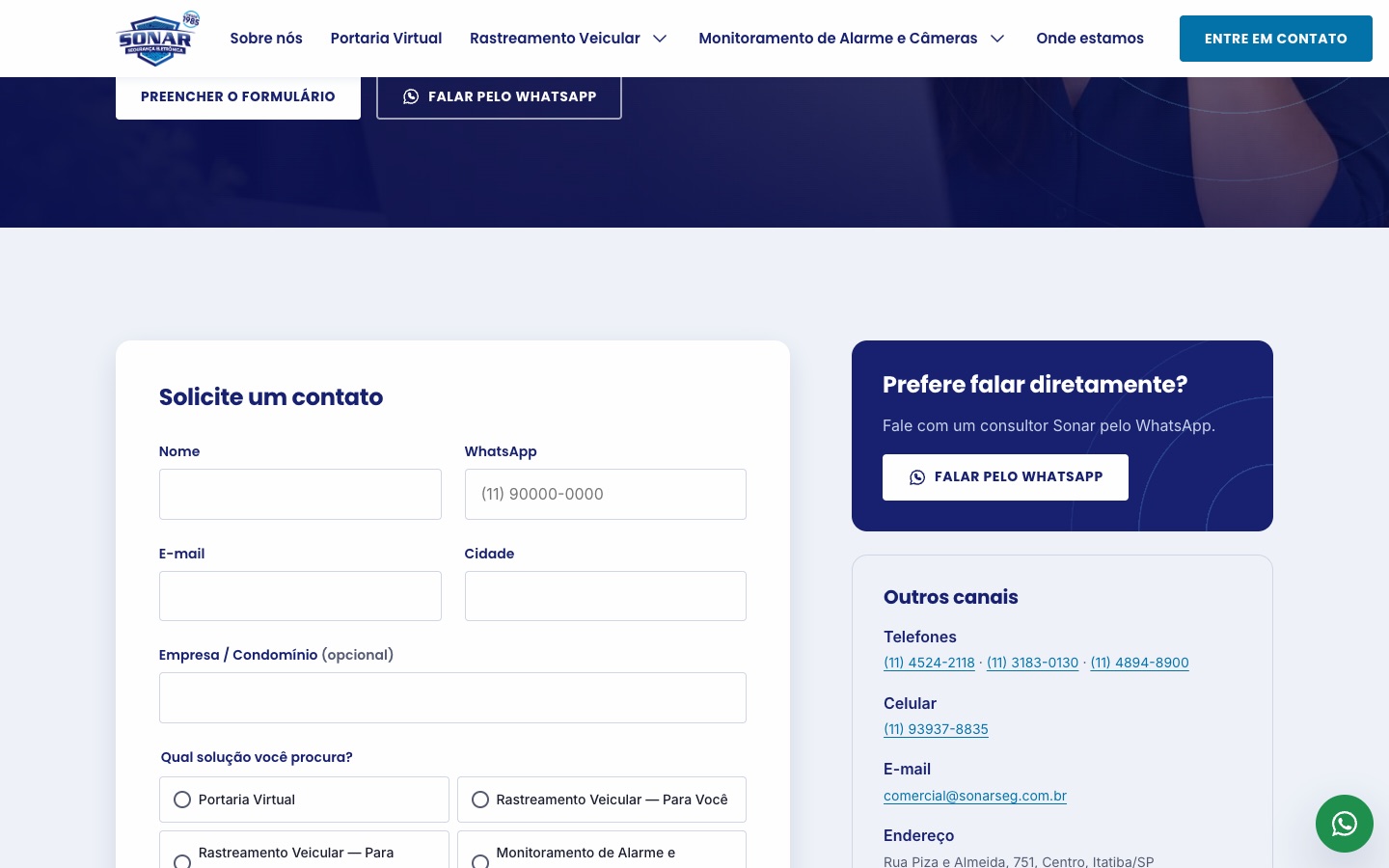Click PREENCHER O FORMULÁRIO button
1389x868 pixels.
coord(238,96)
